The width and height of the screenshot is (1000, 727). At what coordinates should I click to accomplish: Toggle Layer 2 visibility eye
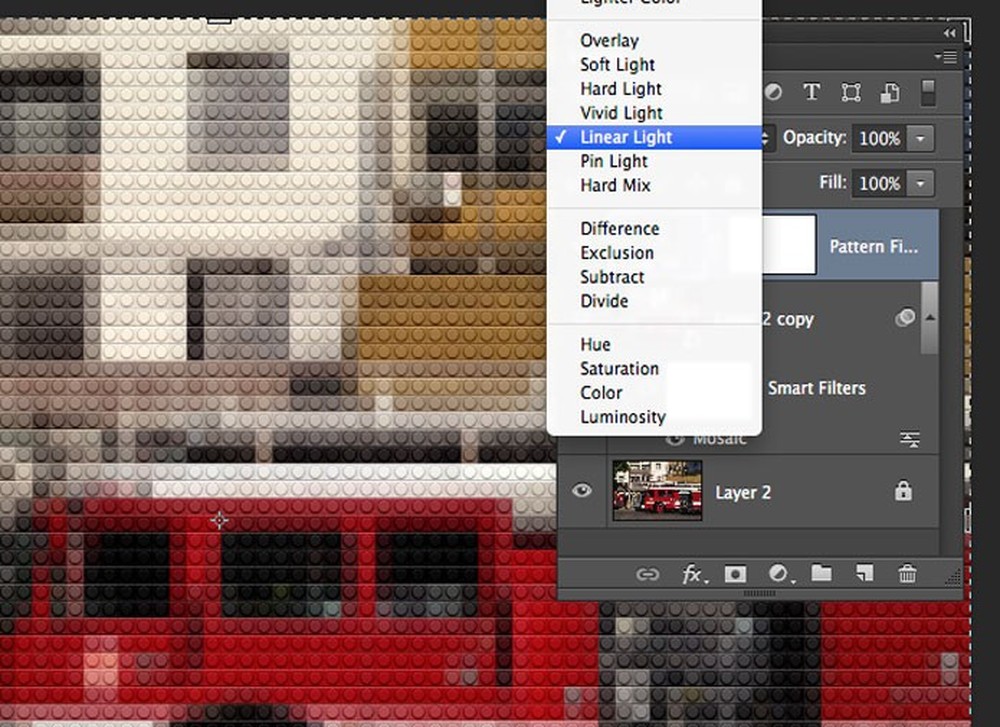point(580,490)
